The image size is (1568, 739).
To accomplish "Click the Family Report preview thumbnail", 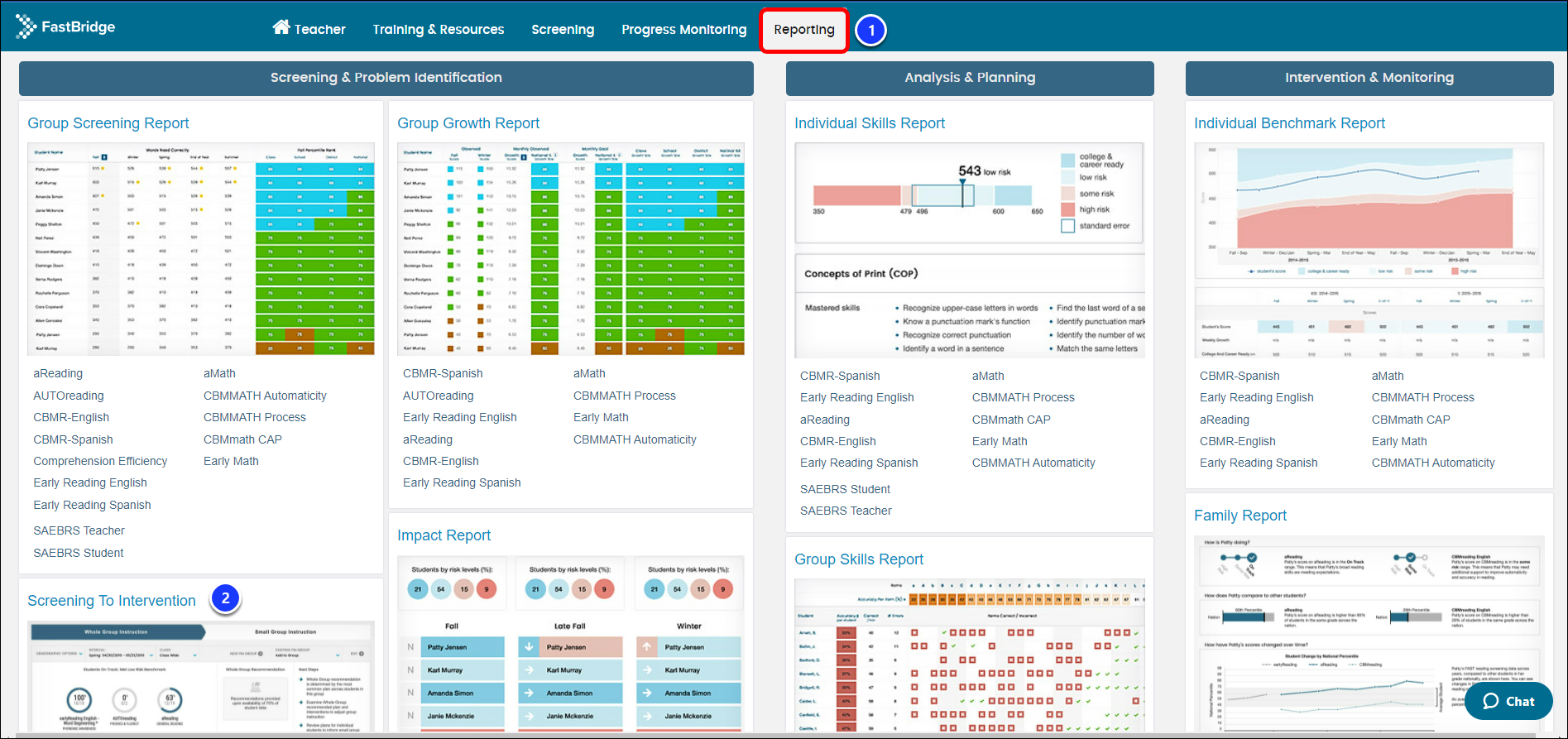I will (1369, 634).
